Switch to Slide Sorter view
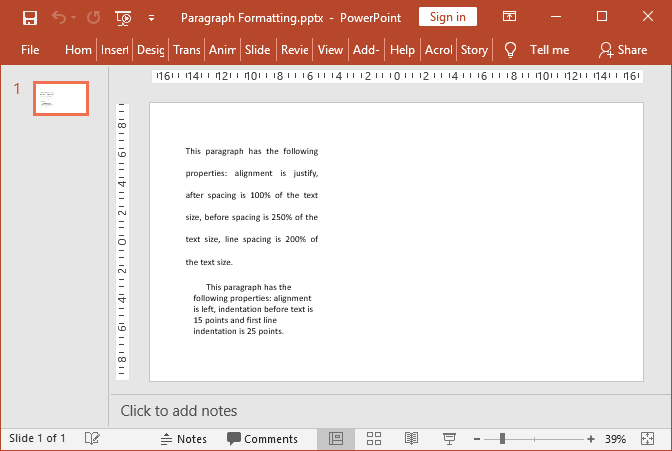The width and height of the screenshot is (672, 451). pyautogui.click(x=374, y=438)
